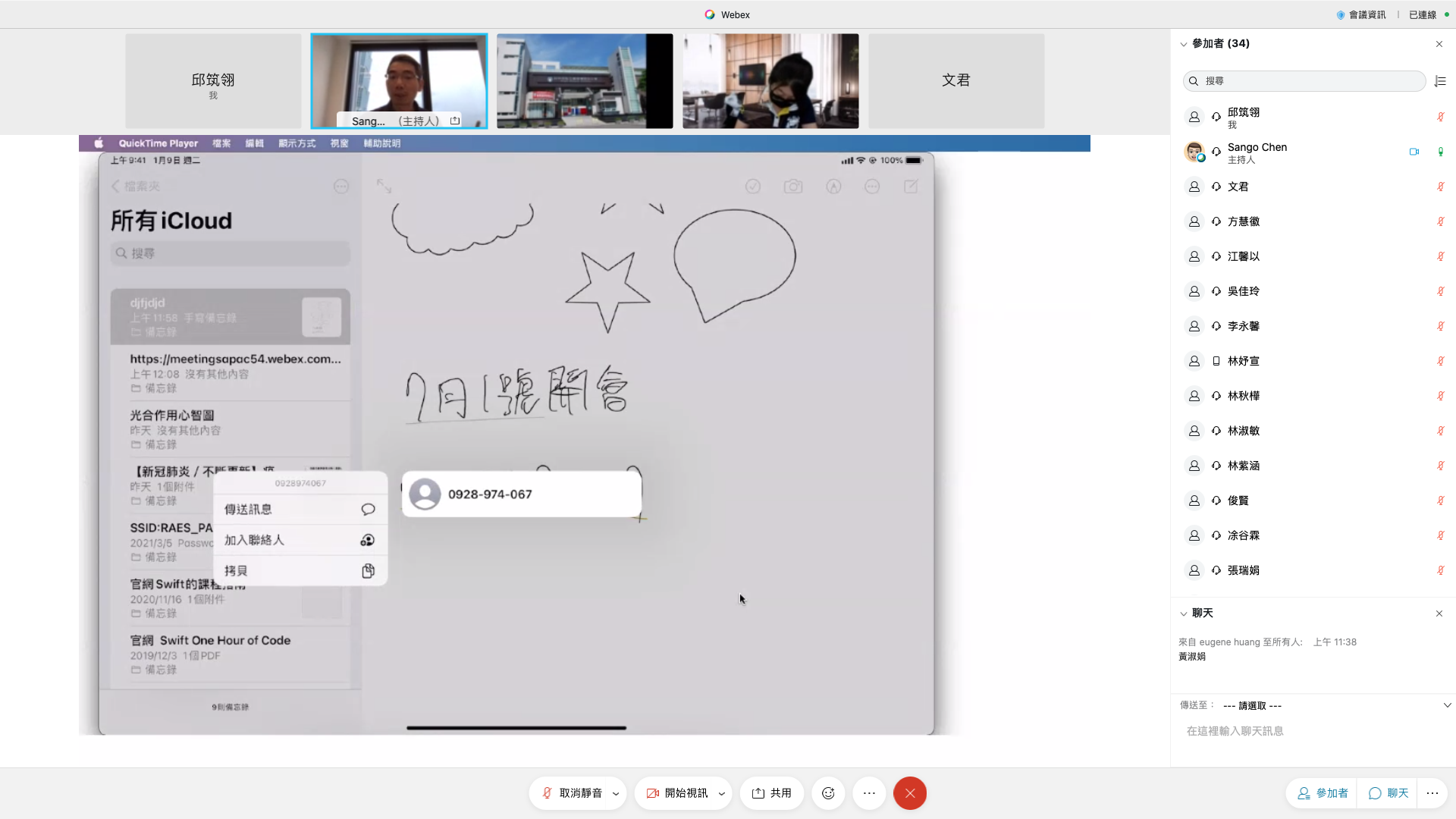Click the participant list sort icon
The width and height of the screenshot is (1456, 819).
coord(1440,81)
